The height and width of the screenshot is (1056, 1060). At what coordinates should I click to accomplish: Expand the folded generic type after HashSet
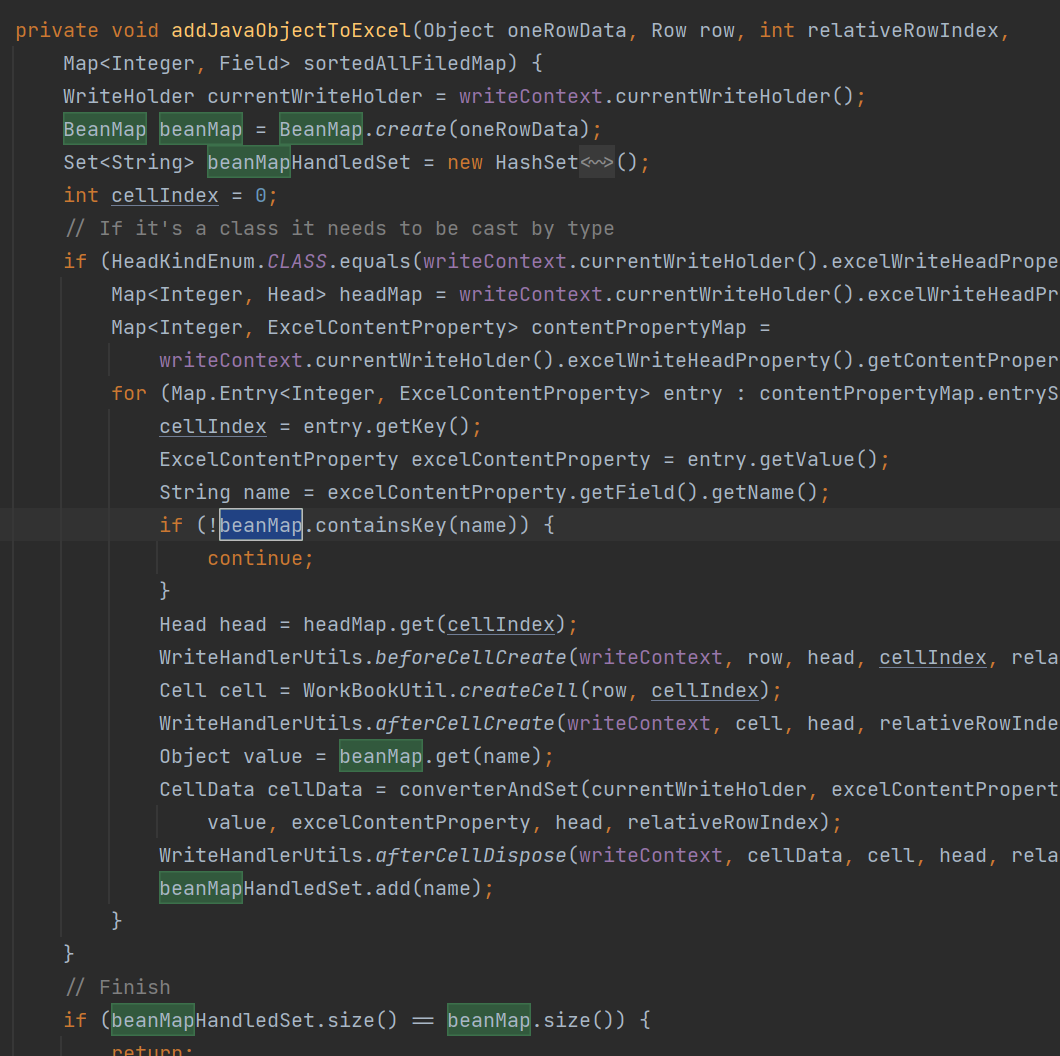tap(595, 161)
